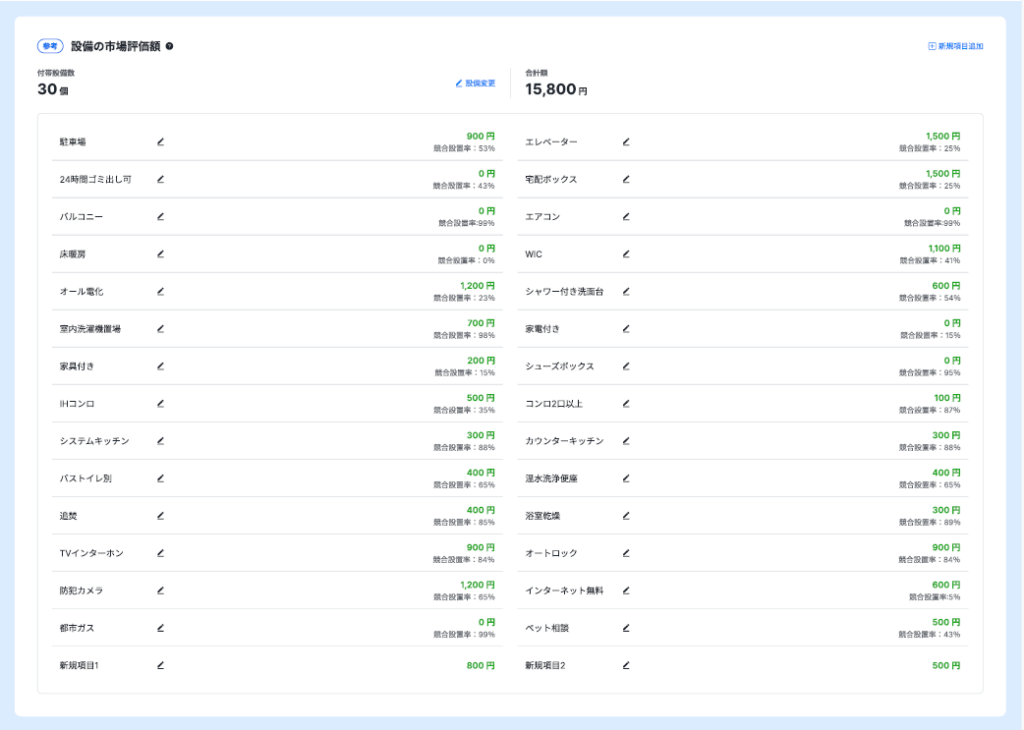Click the 900 円 amount for 駐車場

480,136
